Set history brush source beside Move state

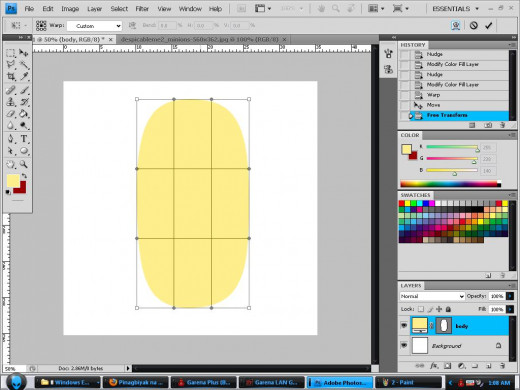pyautogui.click(x=404, y=105)
